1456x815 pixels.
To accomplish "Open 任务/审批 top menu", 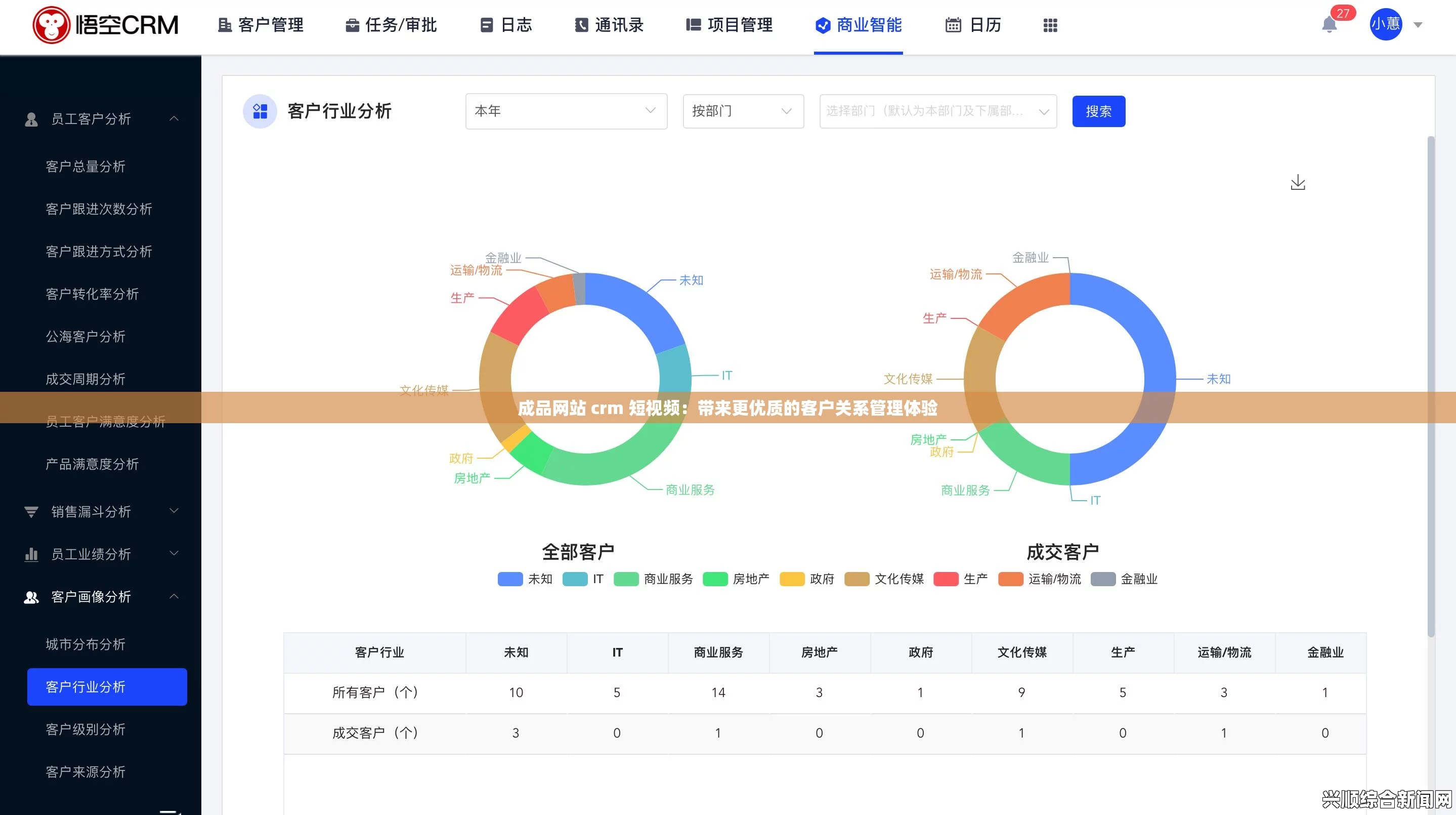I will pyautogui.click(x=391, y=25).
